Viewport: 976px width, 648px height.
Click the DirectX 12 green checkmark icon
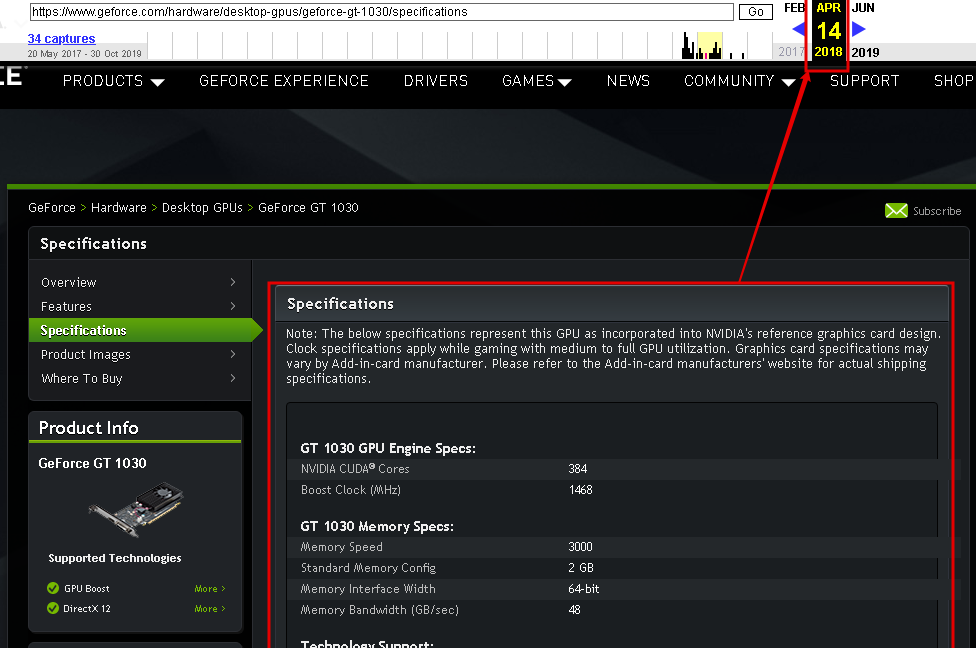point(53,608)
